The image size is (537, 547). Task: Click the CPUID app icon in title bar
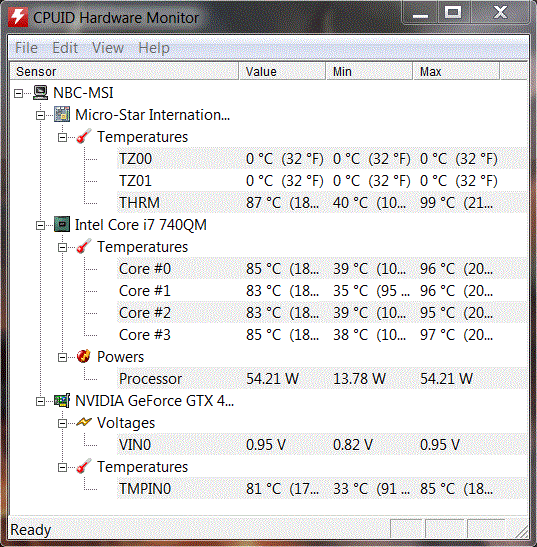[18, 17]
